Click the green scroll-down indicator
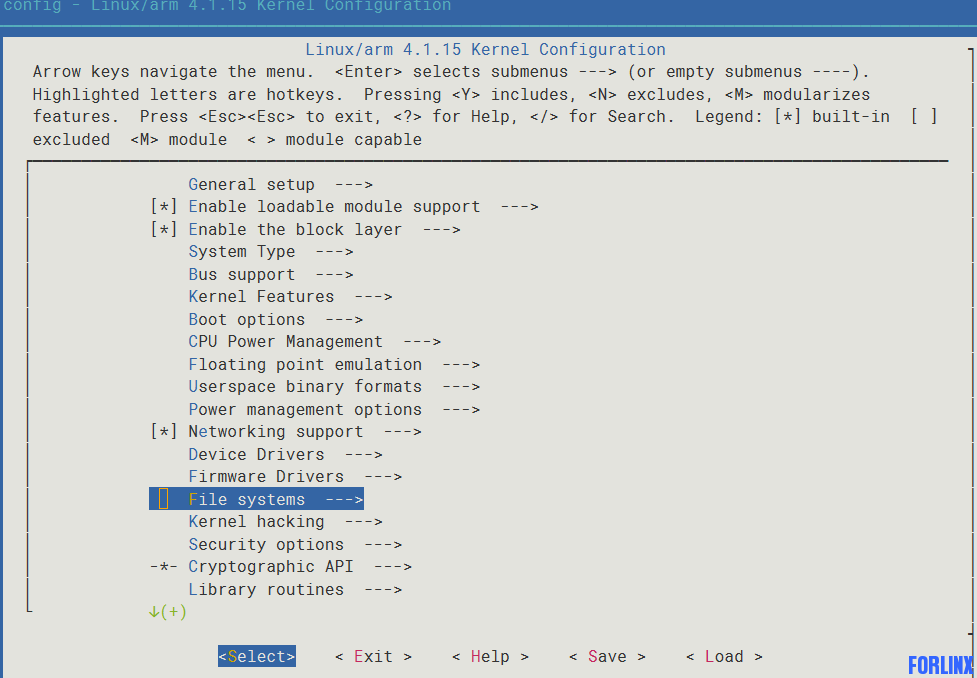This screenshot has height=678, width=977. coord(167,612)
